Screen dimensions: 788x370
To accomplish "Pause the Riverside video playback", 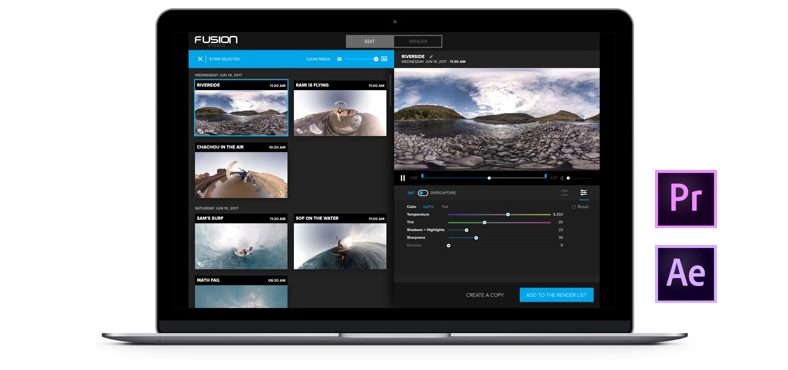I will [x=403, y=178].
